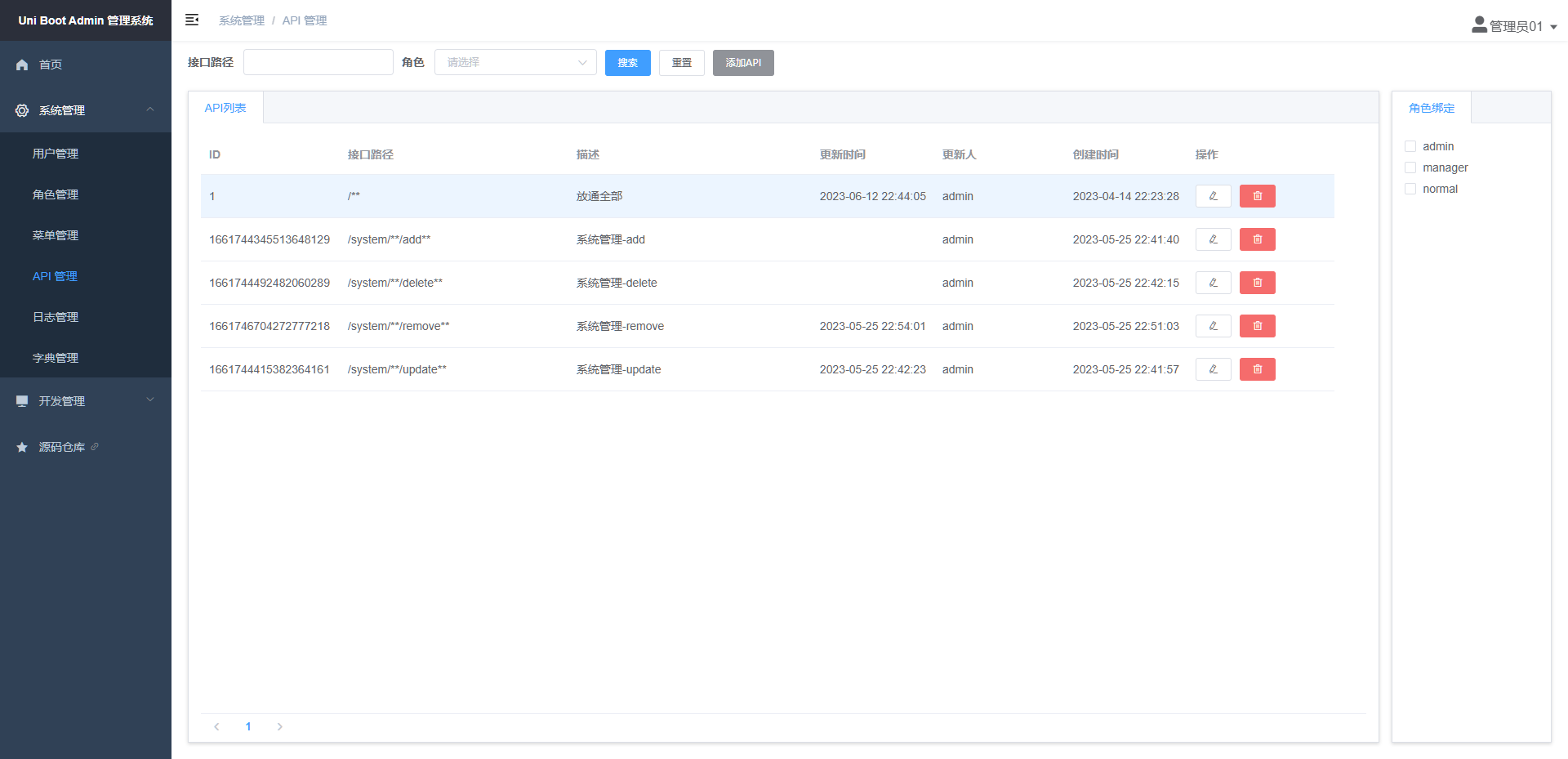Open the 管理员01 user account menu
1568x759 pixels.
tap(1513, 26)
